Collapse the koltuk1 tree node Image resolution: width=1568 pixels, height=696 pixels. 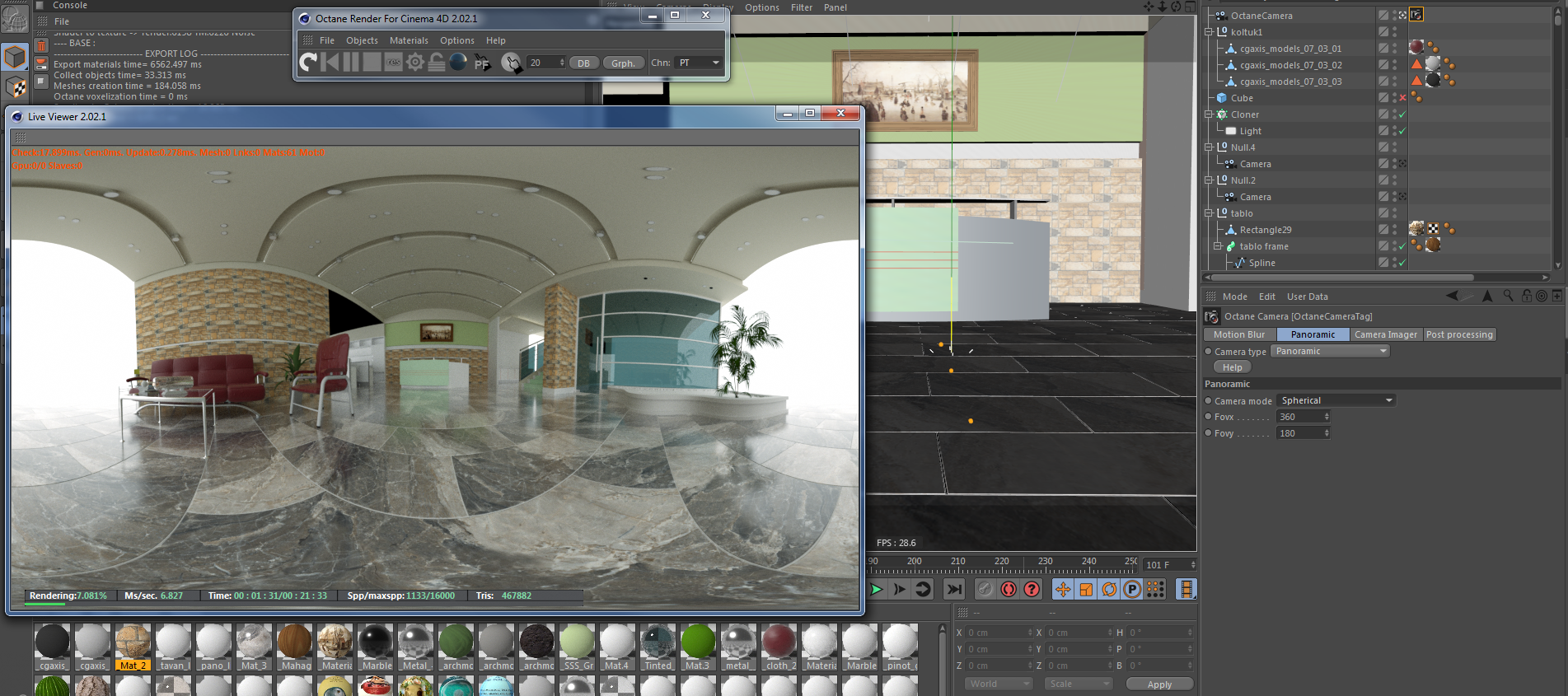click(1209, 32)
